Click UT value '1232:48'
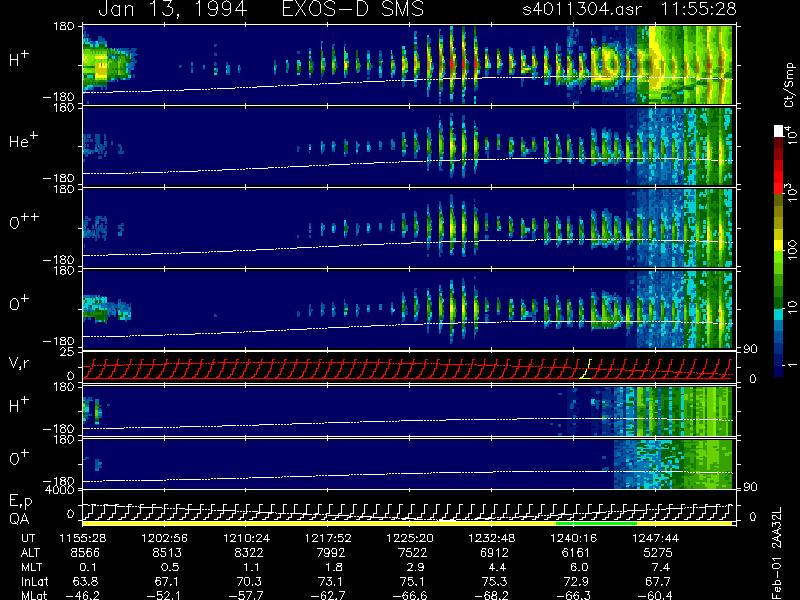 tap(492, 538)
